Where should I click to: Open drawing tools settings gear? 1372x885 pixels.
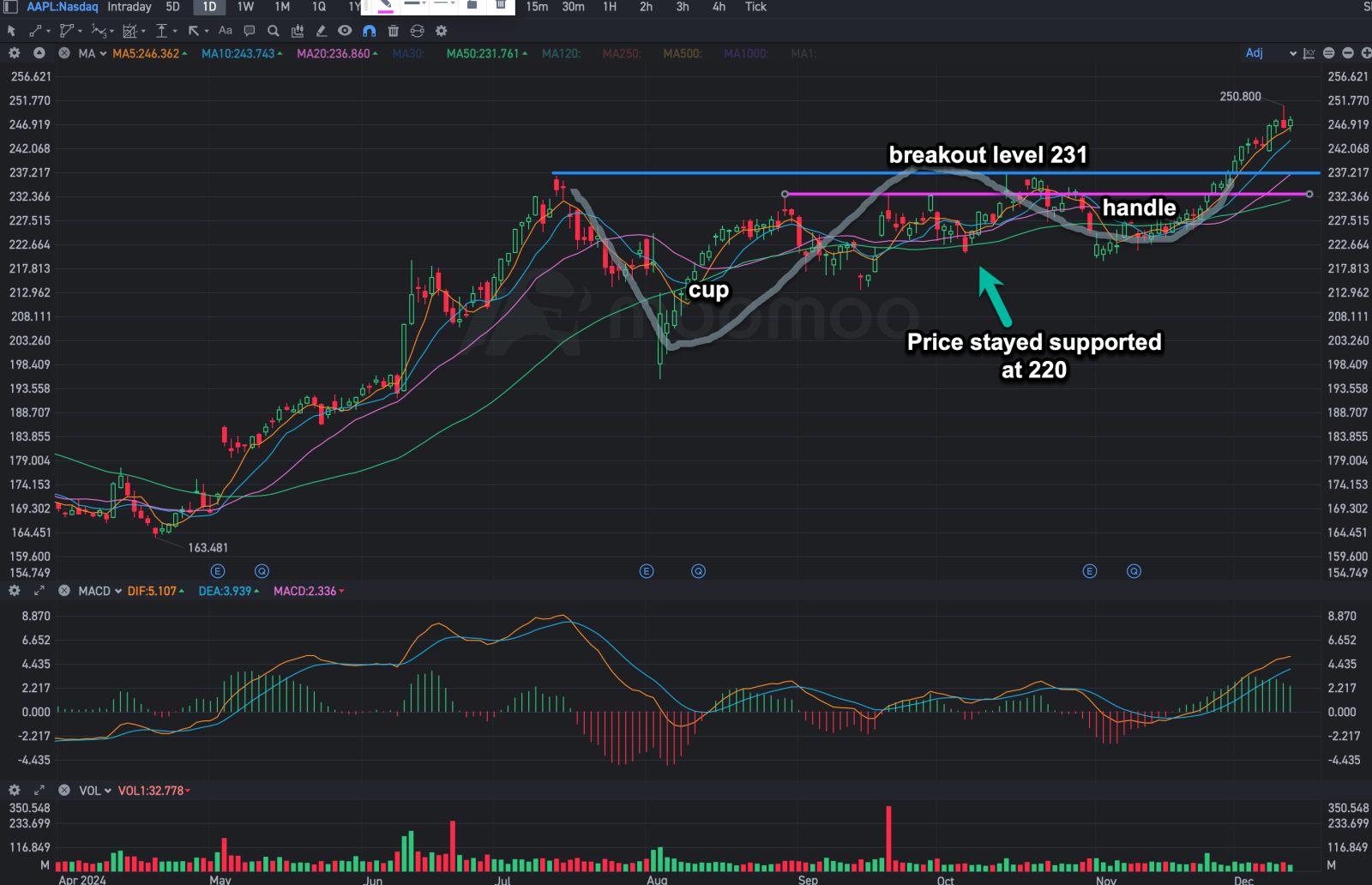[x=442, y=31]
